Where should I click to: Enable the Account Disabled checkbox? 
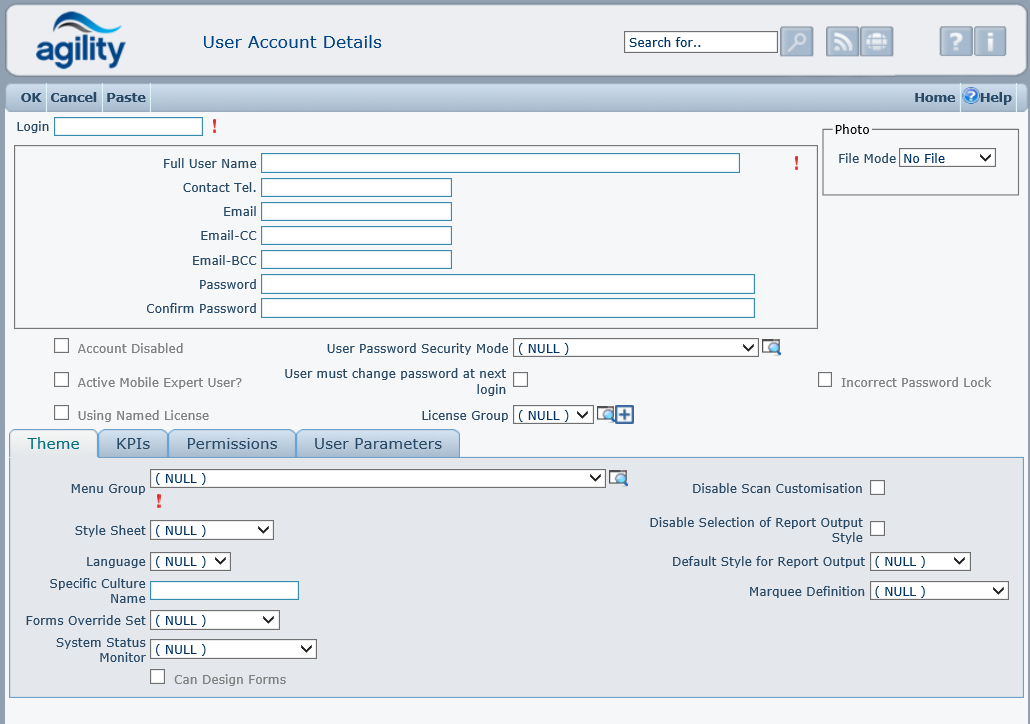[62, 347]
